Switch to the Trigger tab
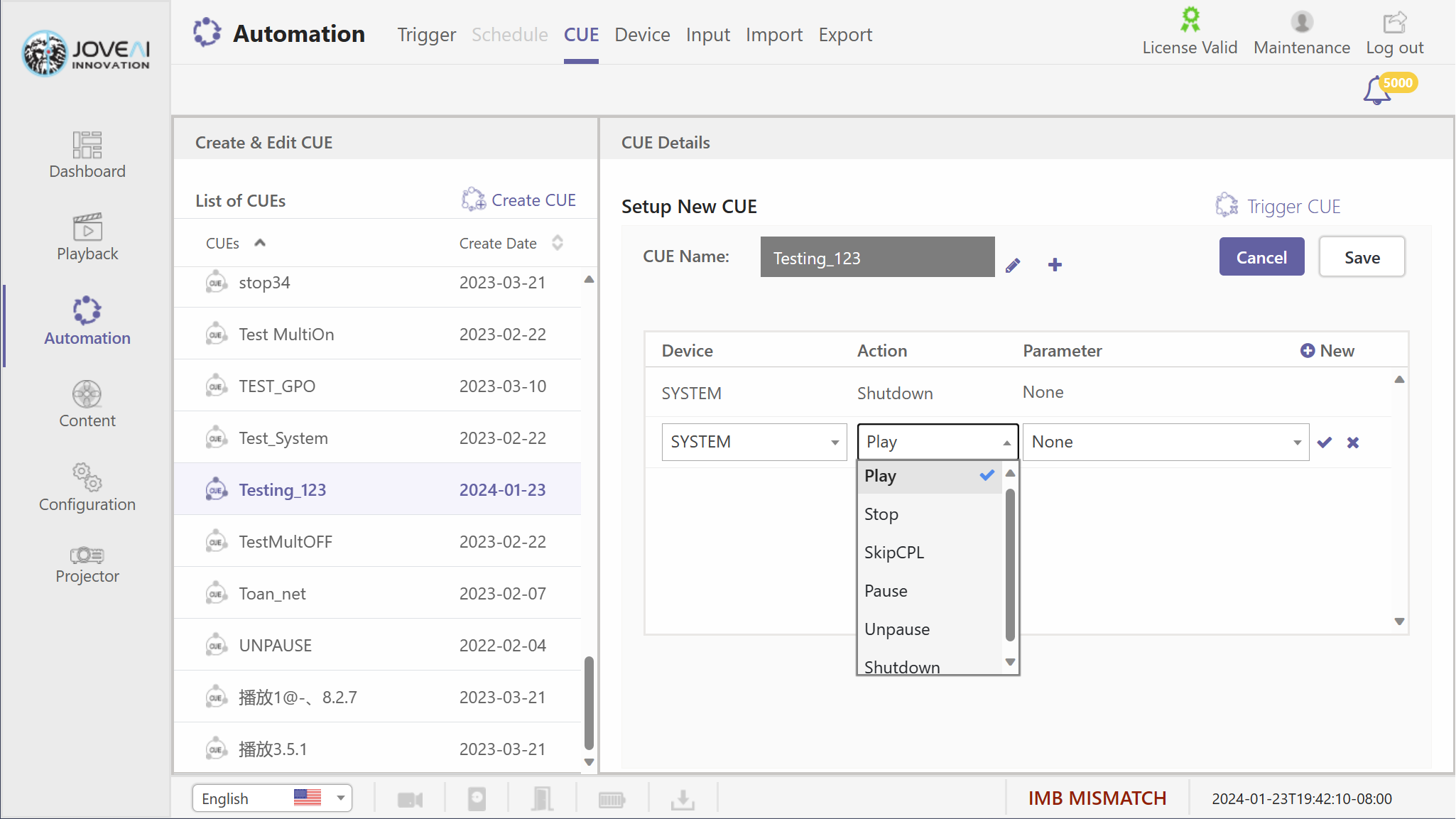1456x819 pixels. point(426,34)
